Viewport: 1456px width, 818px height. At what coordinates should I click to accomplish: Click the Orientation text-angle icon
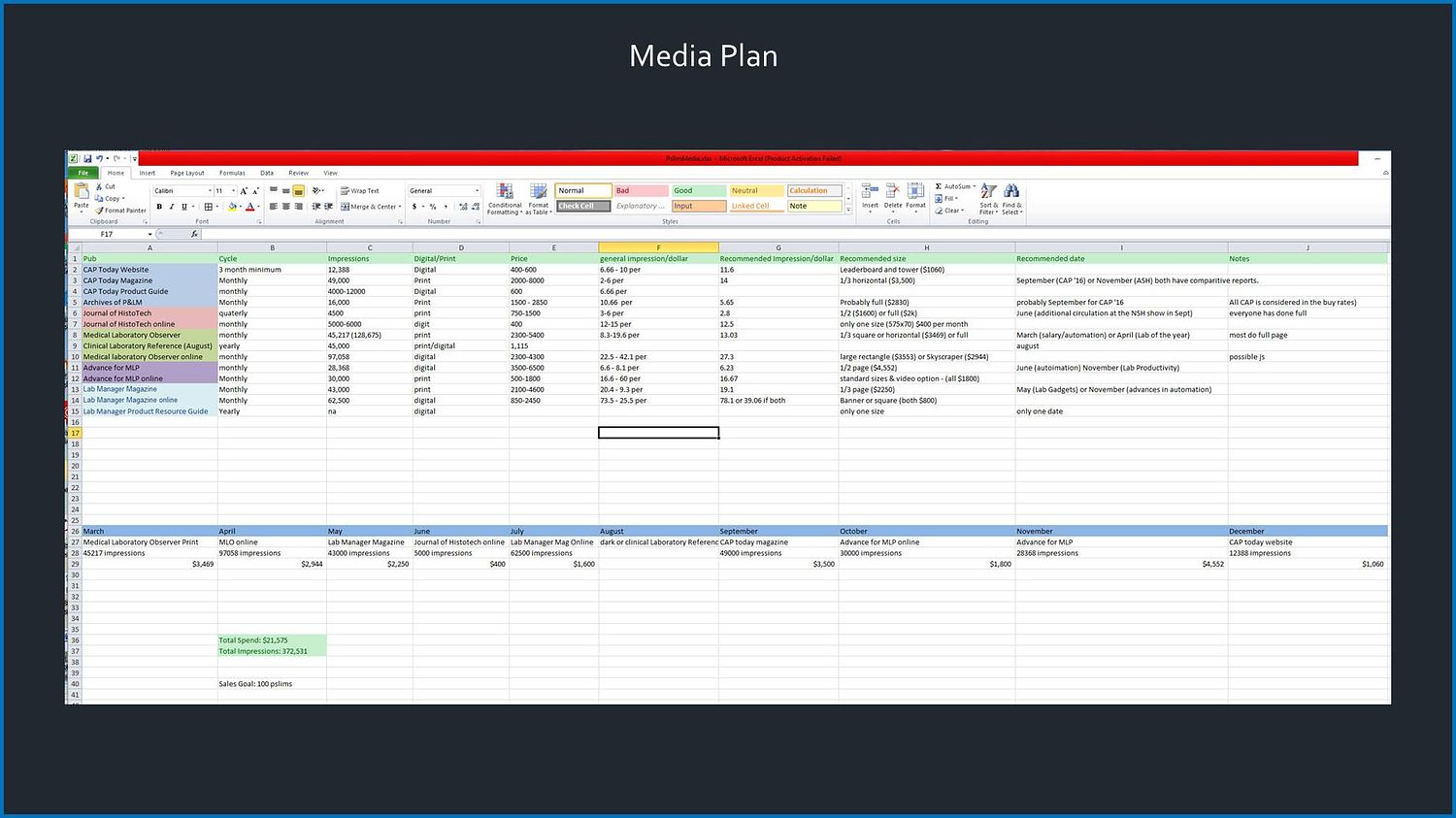316,190
